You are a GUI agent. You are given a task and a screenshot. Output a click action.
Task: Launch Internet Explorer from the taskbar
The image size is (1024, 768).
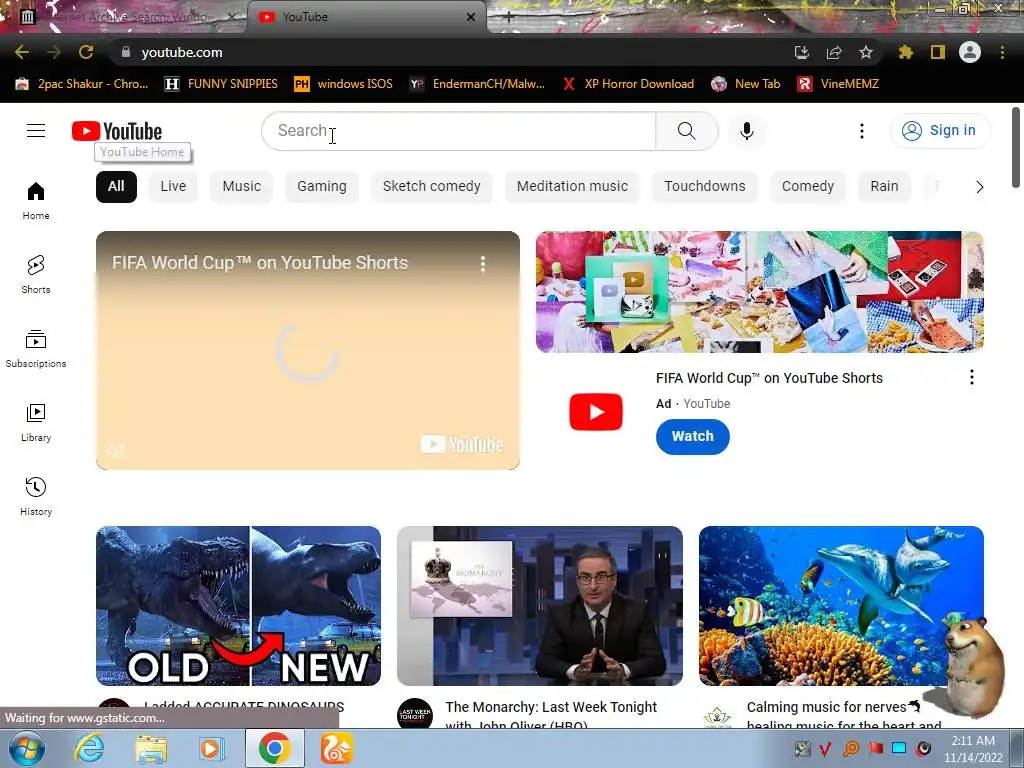89,748
